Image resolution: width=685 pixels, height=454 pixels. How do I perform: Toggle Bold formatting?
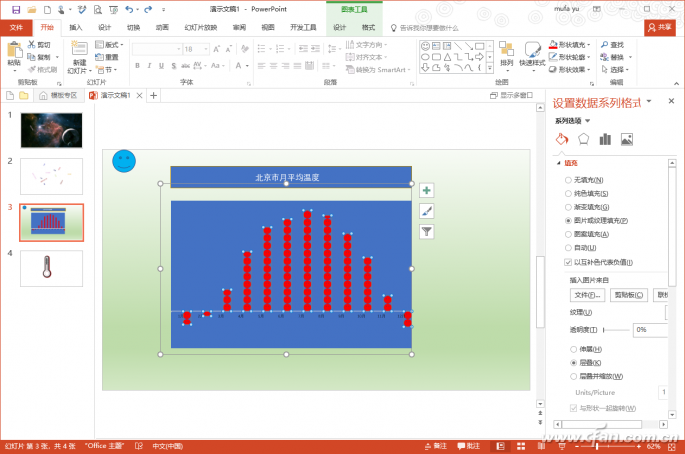click(138, 66)
